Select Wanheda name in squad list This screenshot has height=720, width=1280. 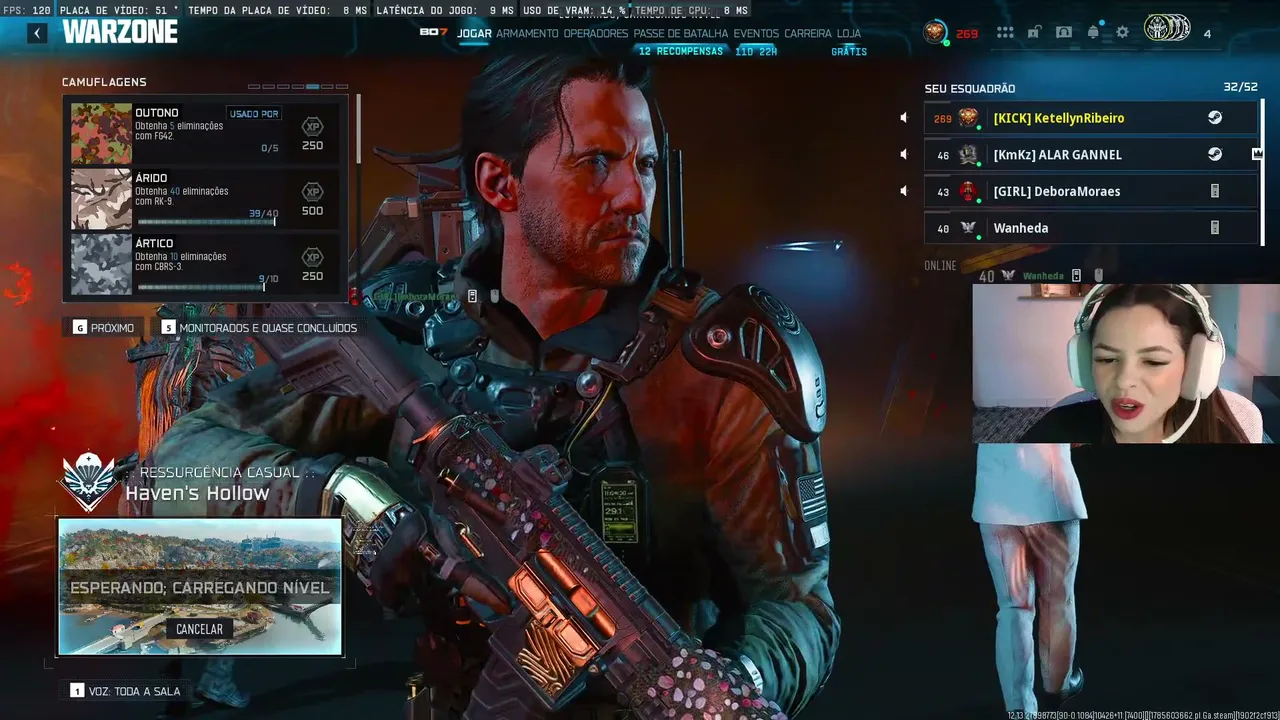pyautogui.click(x=1021, y=228)
